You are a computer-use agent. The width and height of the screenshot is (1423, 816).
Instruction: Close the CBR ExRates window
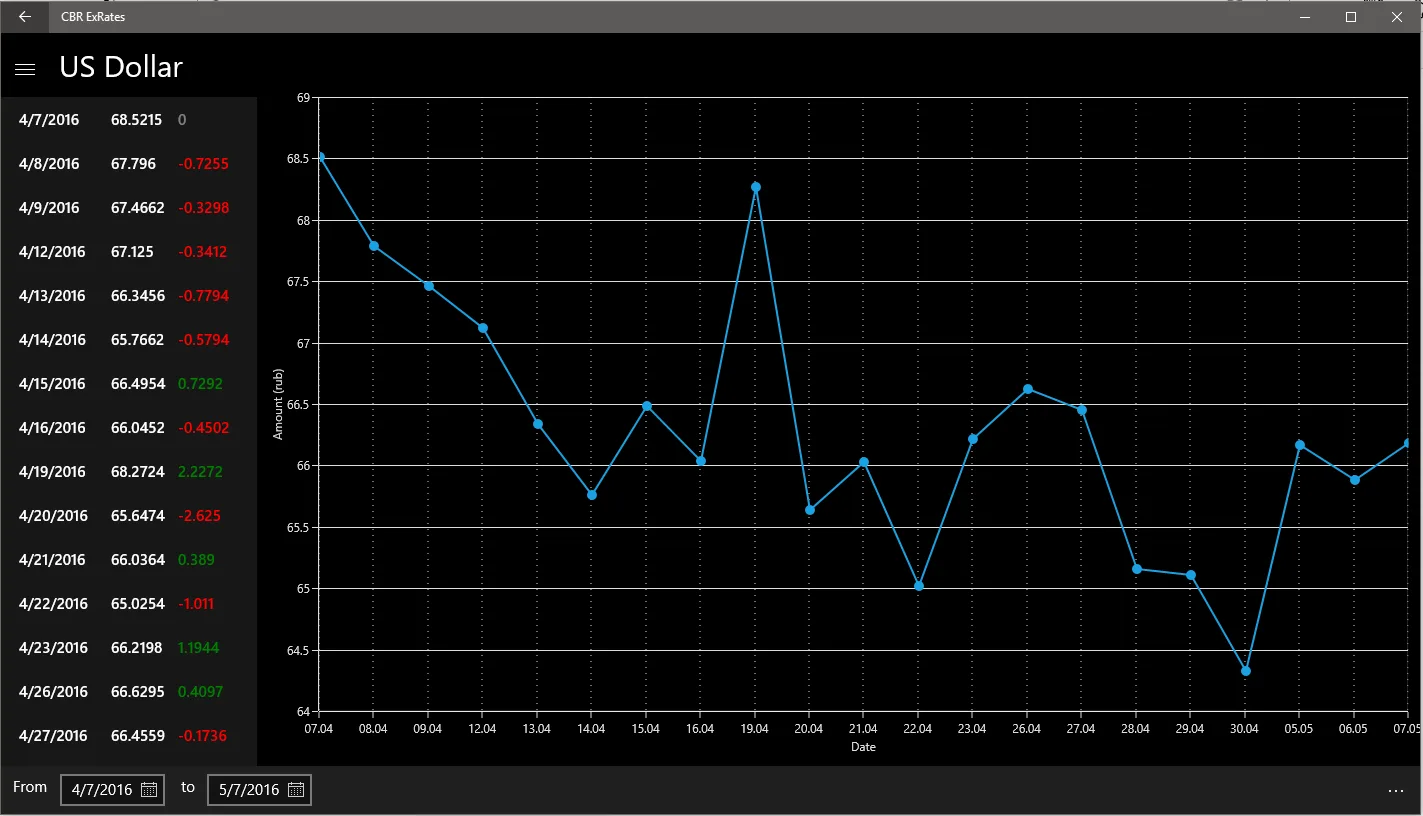1397,17
